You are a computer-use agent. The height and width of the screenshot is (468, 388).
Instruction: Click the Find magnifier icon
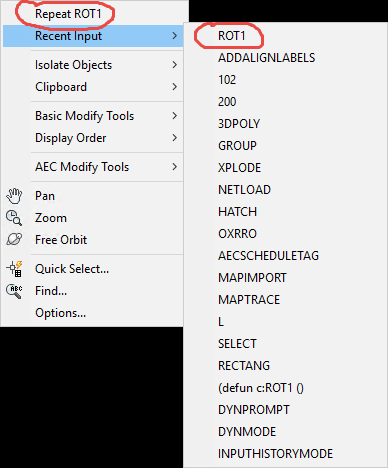coord(14,291)
